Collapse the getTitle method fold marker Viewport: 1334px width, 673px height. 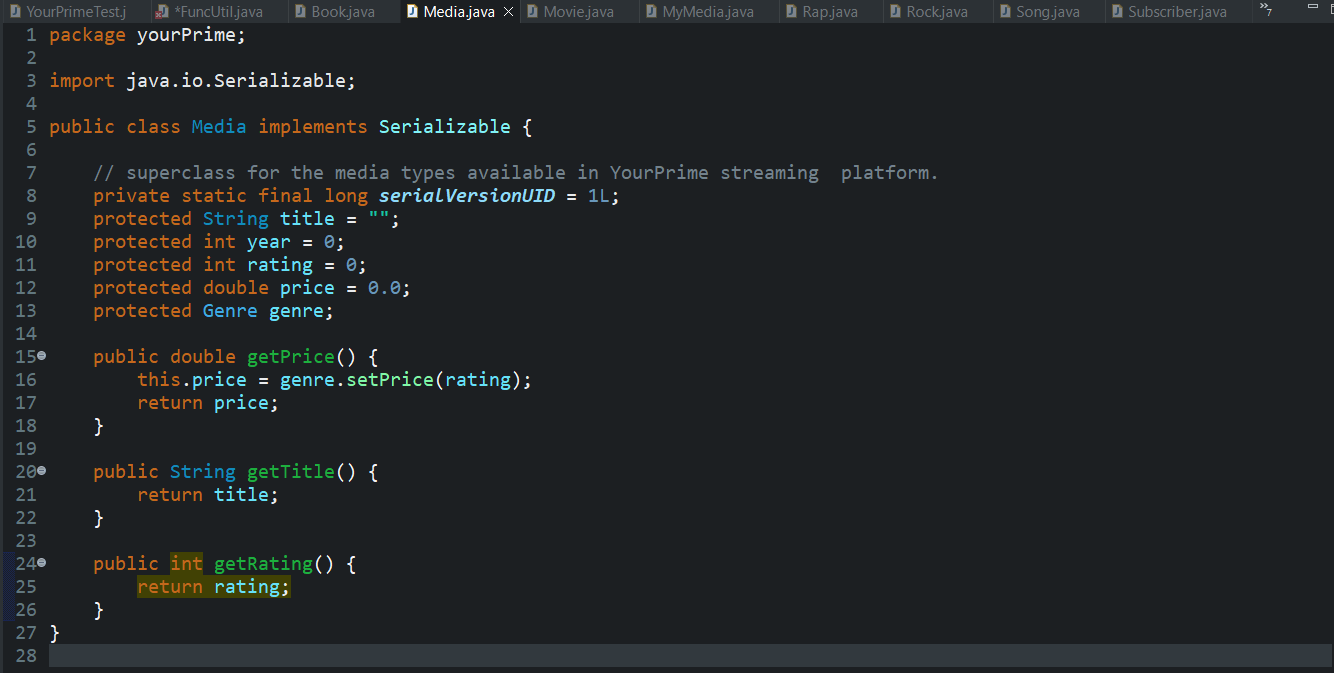43,470
